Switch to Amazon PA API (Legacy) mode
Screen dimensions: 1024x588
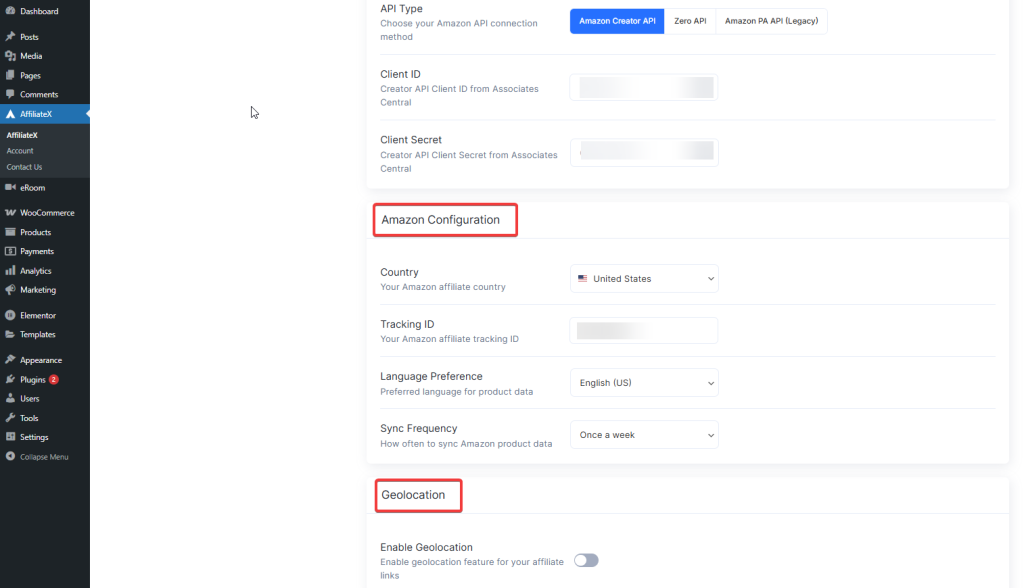(x=772, y=20)
